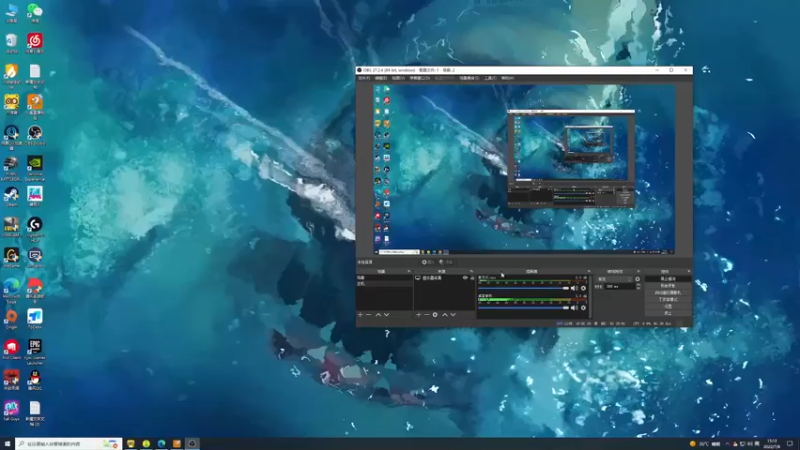Open File menu in OBS
800x450 pixels.
tap(364, 78)
